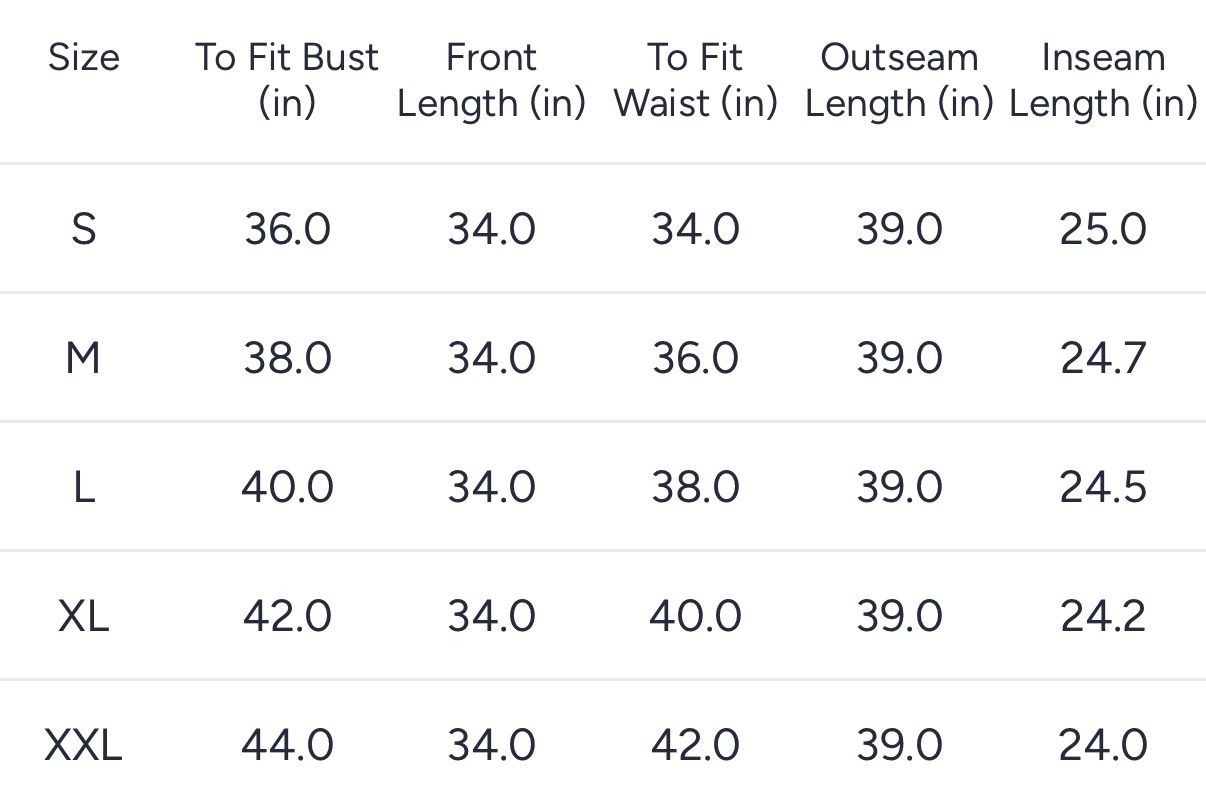The width and height of the screenshot is (1206, 806).
Task: Select the L size row label
Action: click(x=84, y=487)
